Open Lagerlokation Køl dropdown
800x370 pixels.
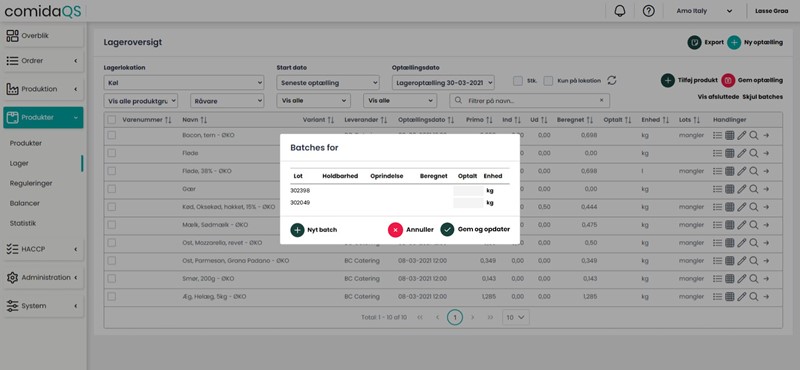[184, 82]
